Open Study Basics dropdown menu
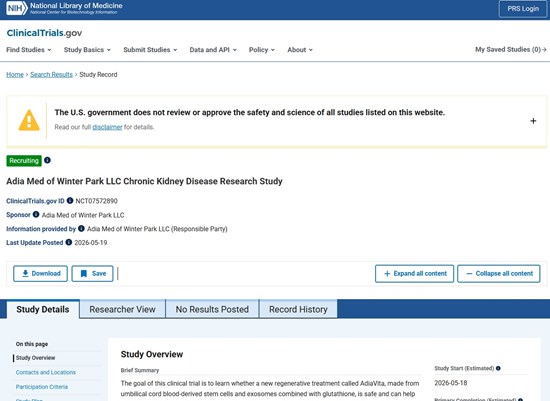Image resolution: width=550 pixels, height=401 pixels. point(87,50)
